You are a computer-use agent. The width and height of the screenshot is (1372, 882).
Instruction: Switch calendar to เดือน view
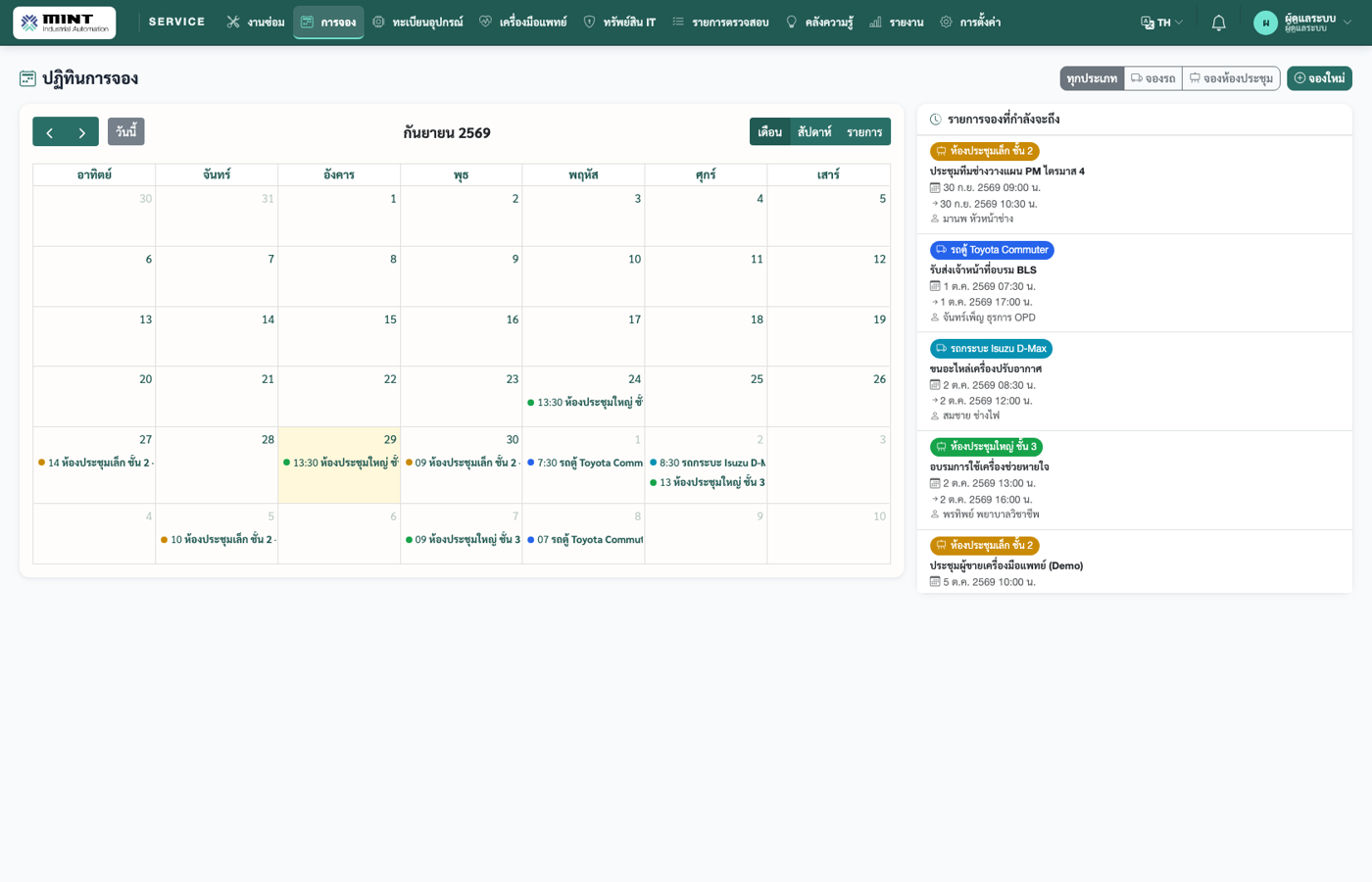click(769, 131)
